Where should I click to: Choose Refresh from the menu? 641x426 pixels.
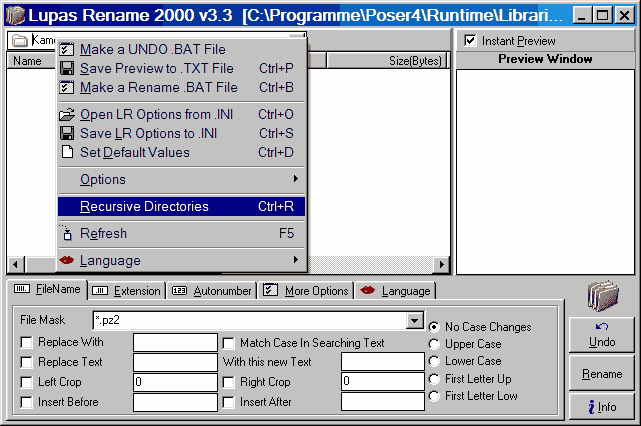click(182, 233)
